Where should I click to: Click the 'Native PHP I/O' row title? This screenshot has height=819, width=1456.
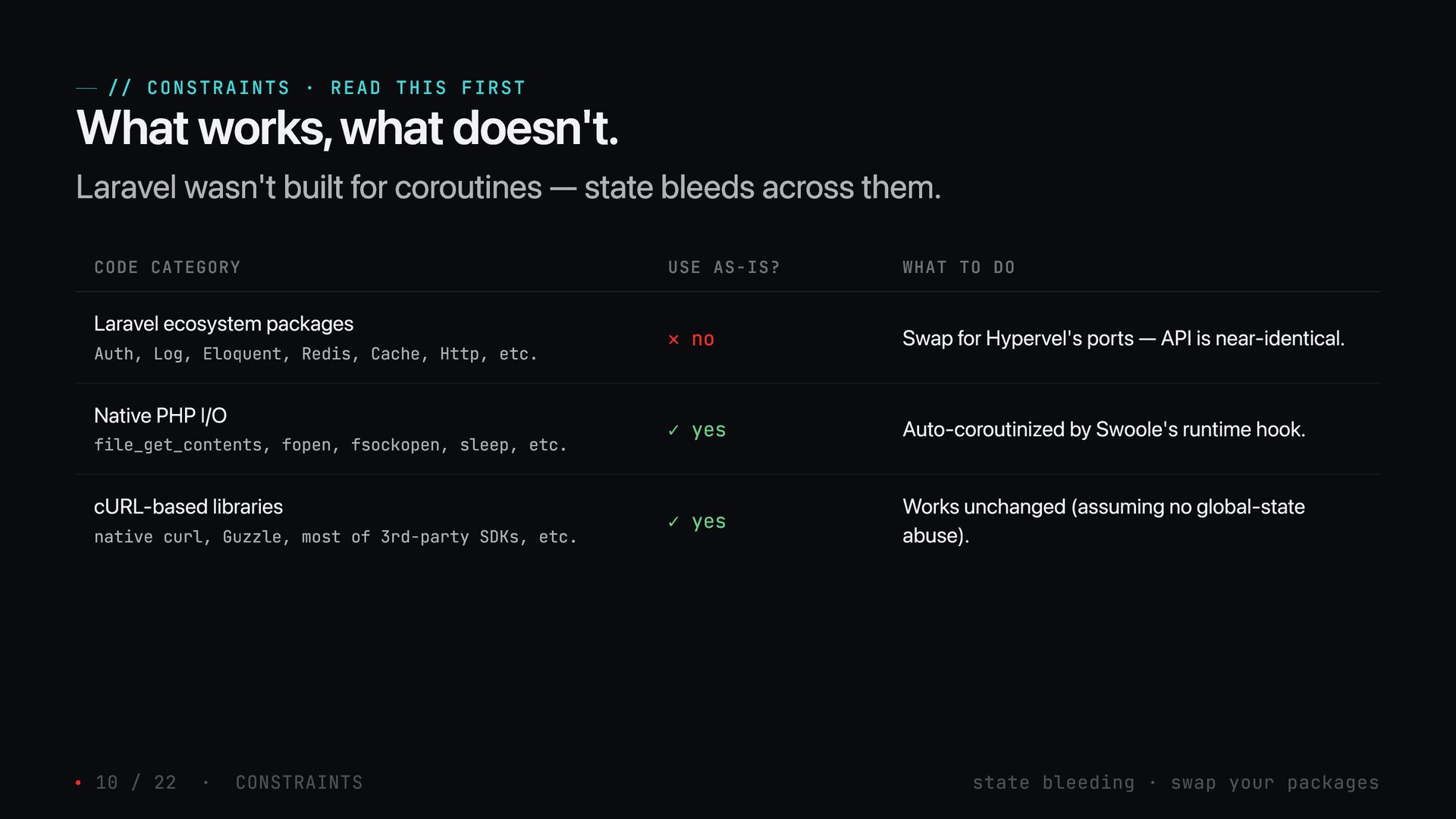tap(161, 416)
